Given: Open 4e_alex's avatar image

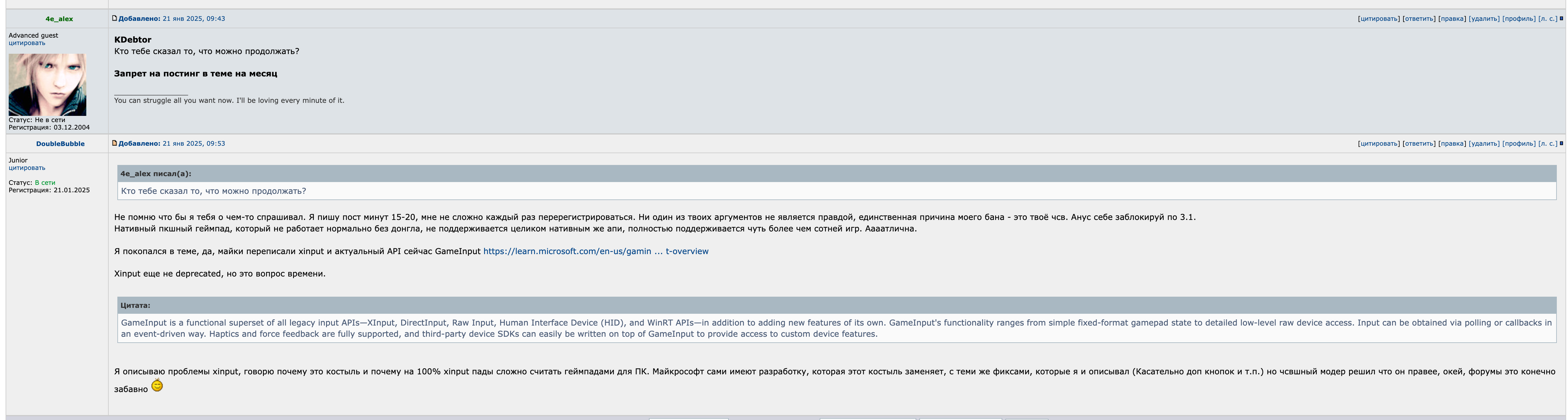Looking at the screenshot, I should click(x=48, y=84).
